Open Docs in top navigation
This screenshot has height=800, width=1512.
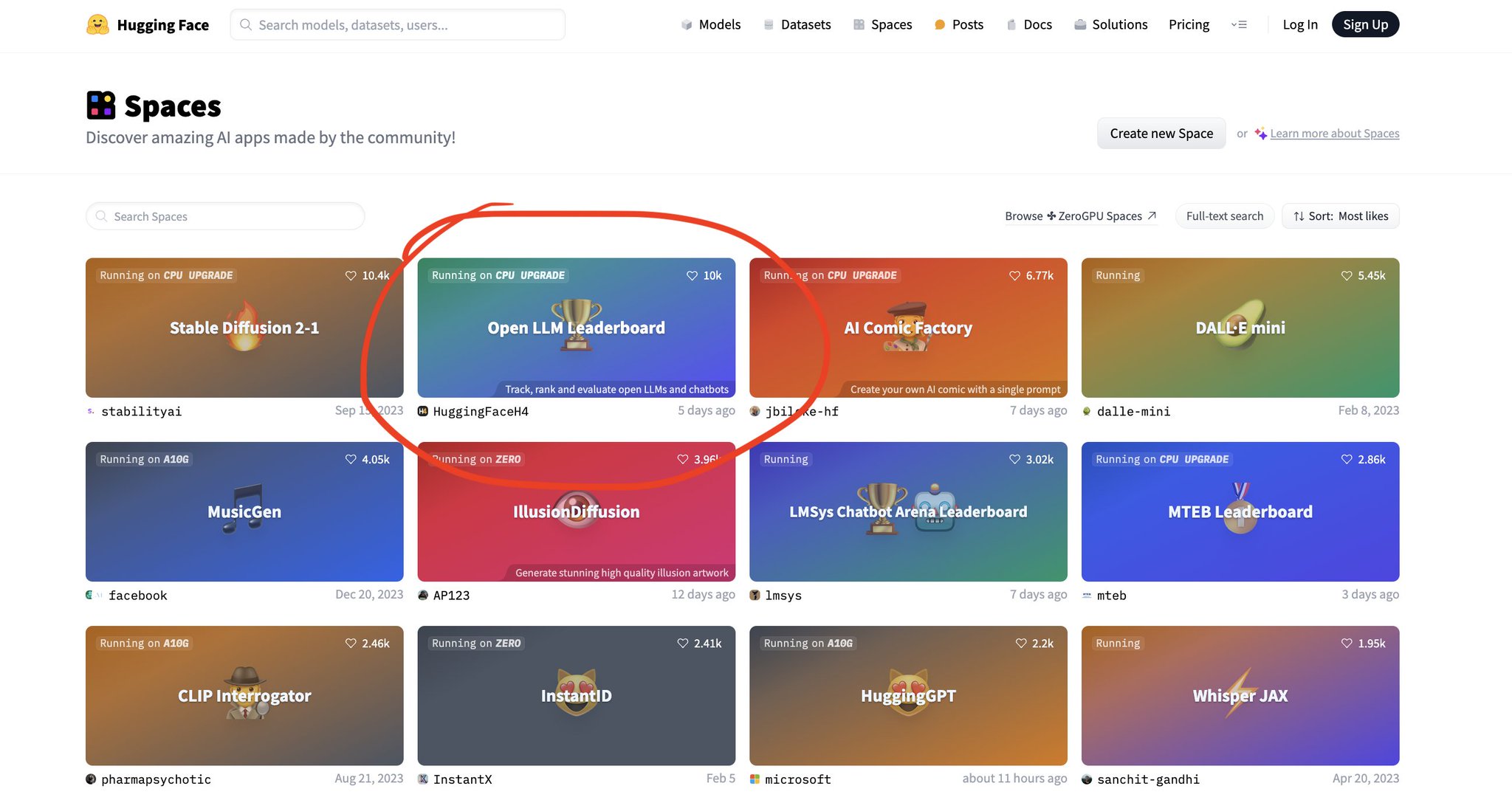[x=1028, y=24]
